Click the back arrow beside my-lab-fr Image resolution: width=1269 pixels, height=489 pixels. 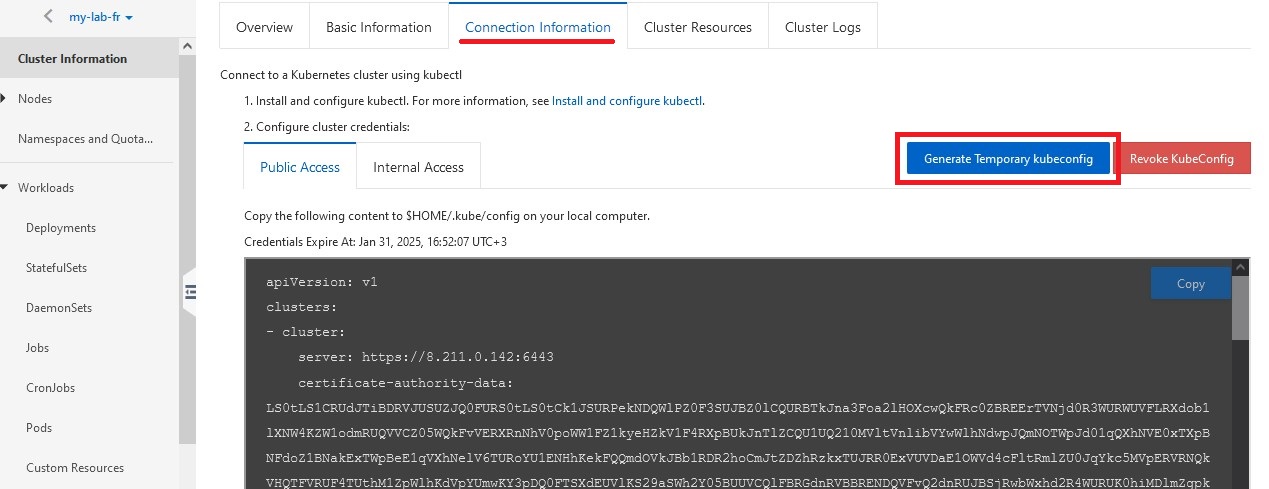[48, 17]
